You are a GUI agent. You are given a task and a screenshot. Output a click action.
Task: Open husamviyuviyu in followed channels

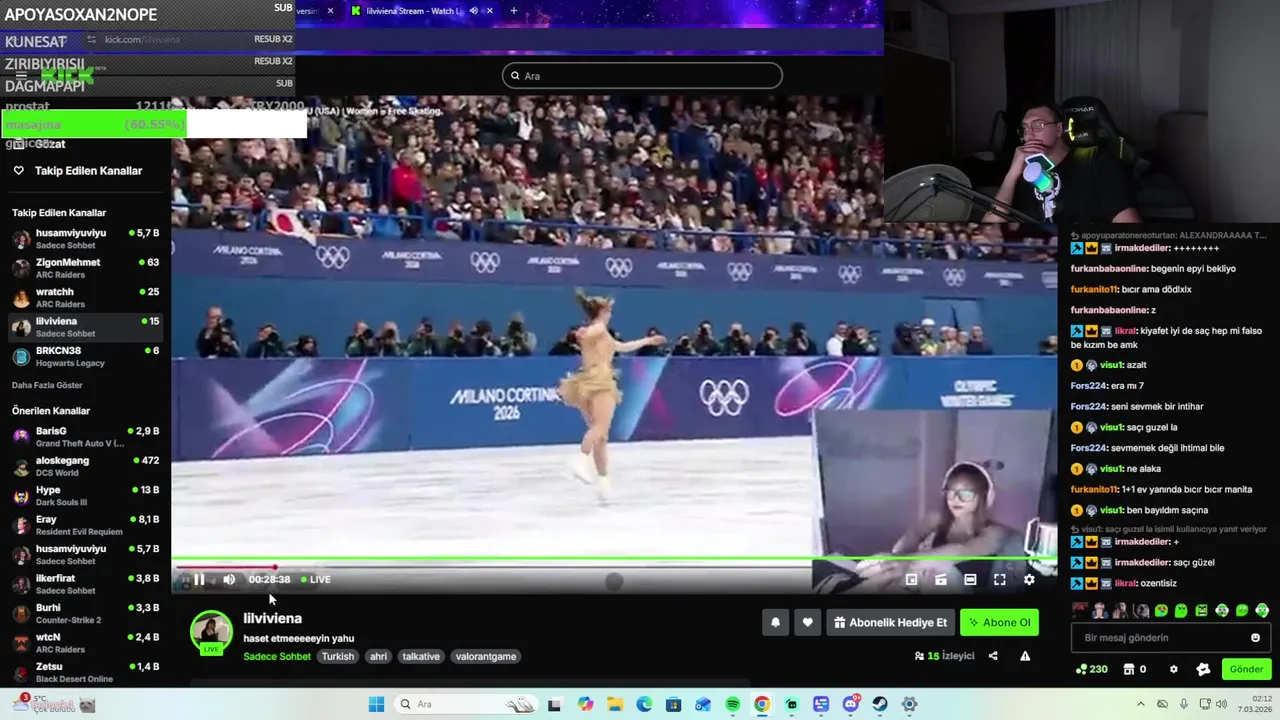click(x=85, y=238)
